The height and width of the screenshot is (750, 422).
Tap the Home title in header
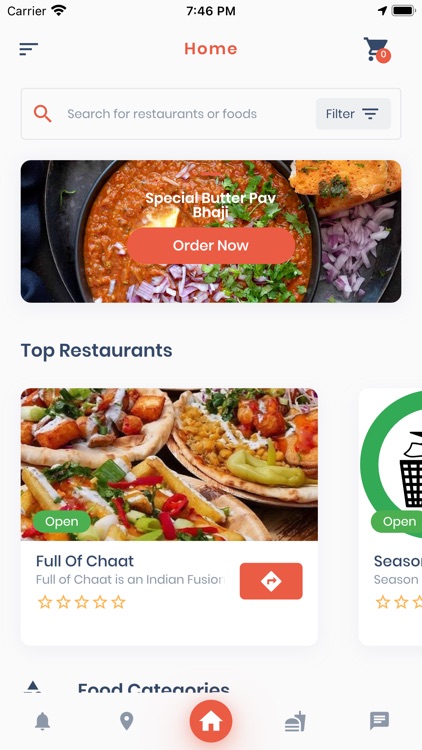tap(211, 49)
